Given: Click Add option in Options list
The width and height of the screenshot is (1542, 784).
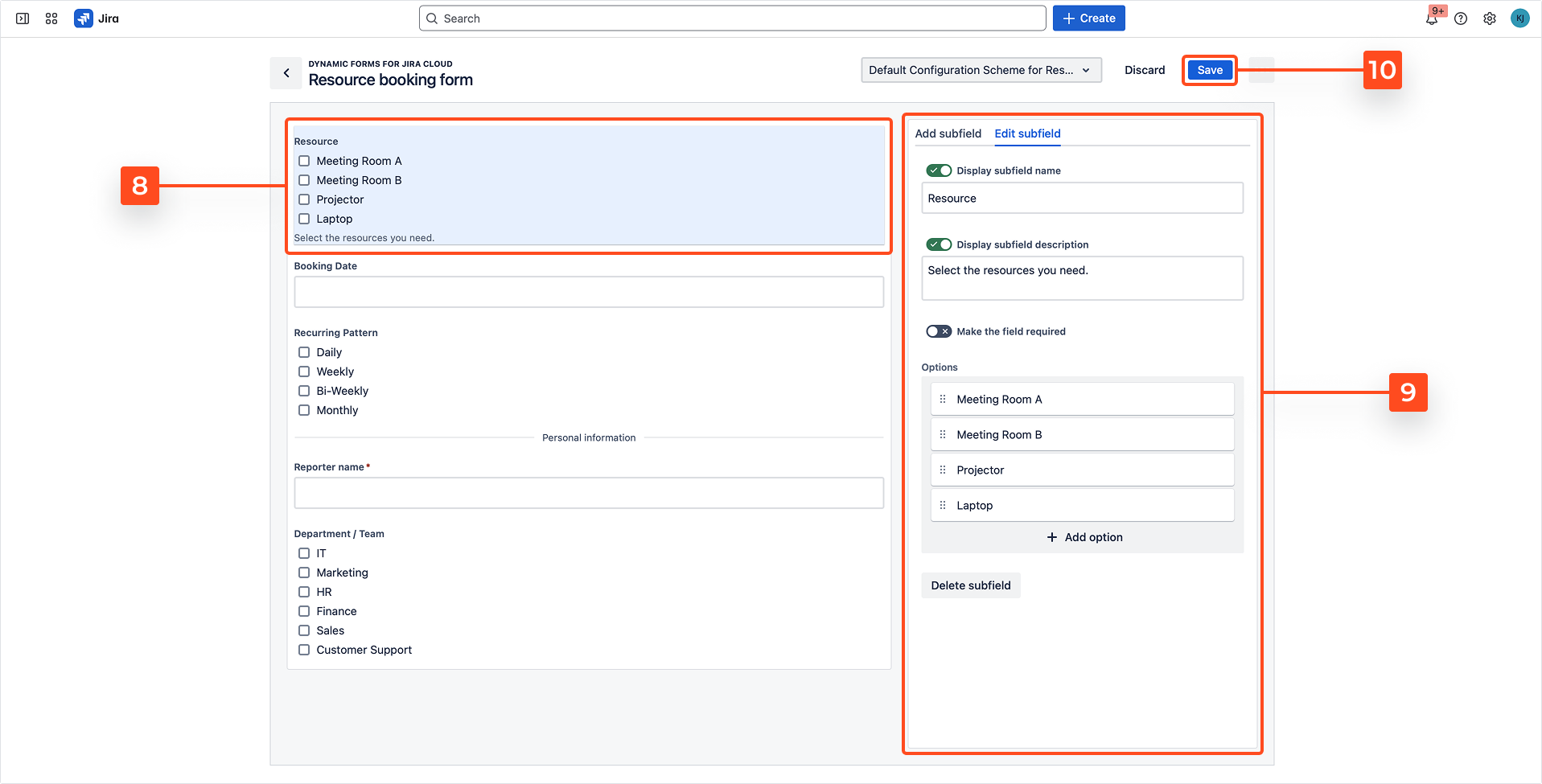Looking at the screenshot, I should tap(1084, 537).
